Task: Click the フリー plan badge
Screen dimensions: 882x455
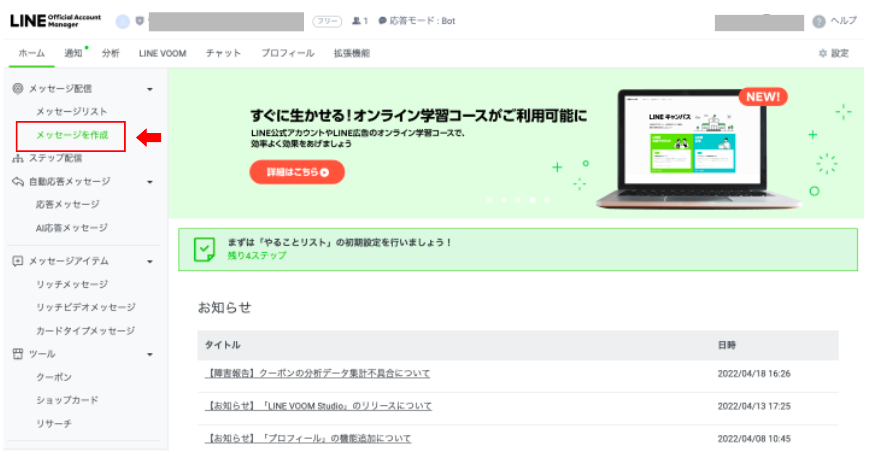Action: [x=327, y=21]
